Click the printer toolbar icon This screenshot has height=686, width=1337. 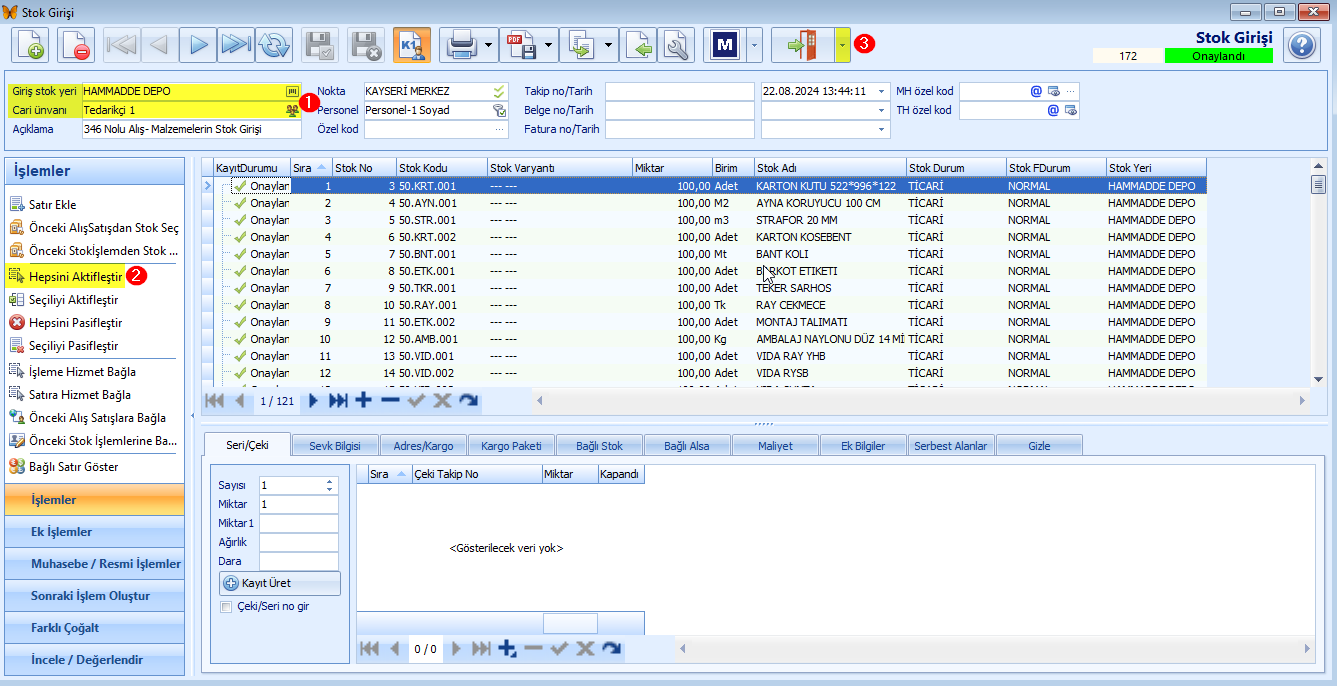(460, 45)
